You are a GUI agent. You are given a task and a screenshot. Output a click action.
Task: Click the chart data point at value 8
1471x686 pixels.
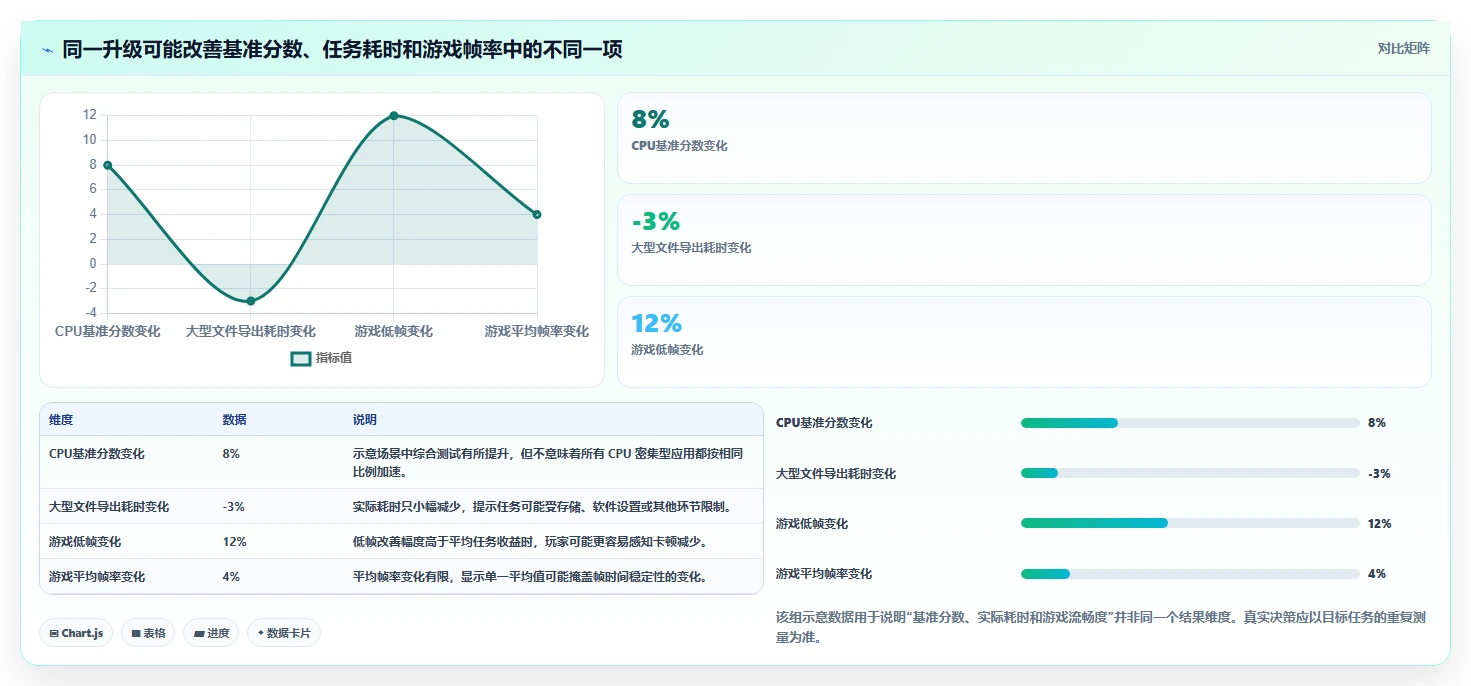[107, 165]
